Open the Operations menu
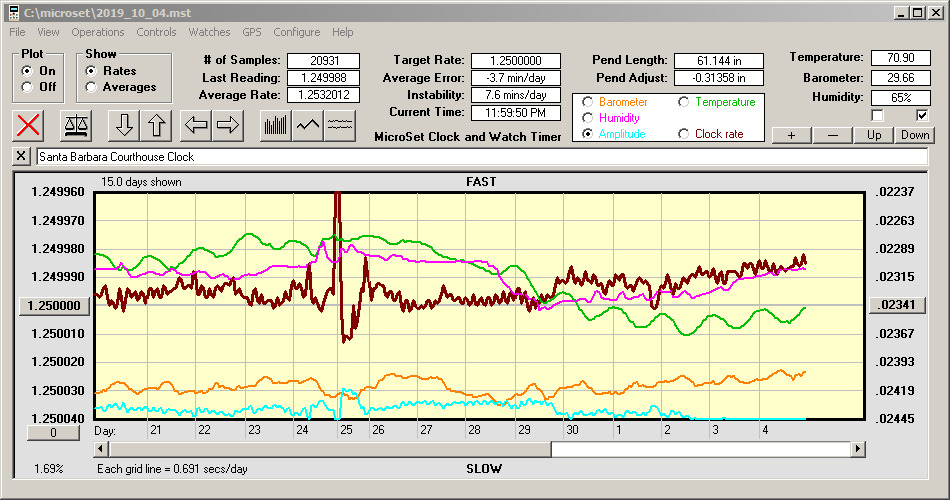Viewport: 950px width, 500px height. point(98,32)
